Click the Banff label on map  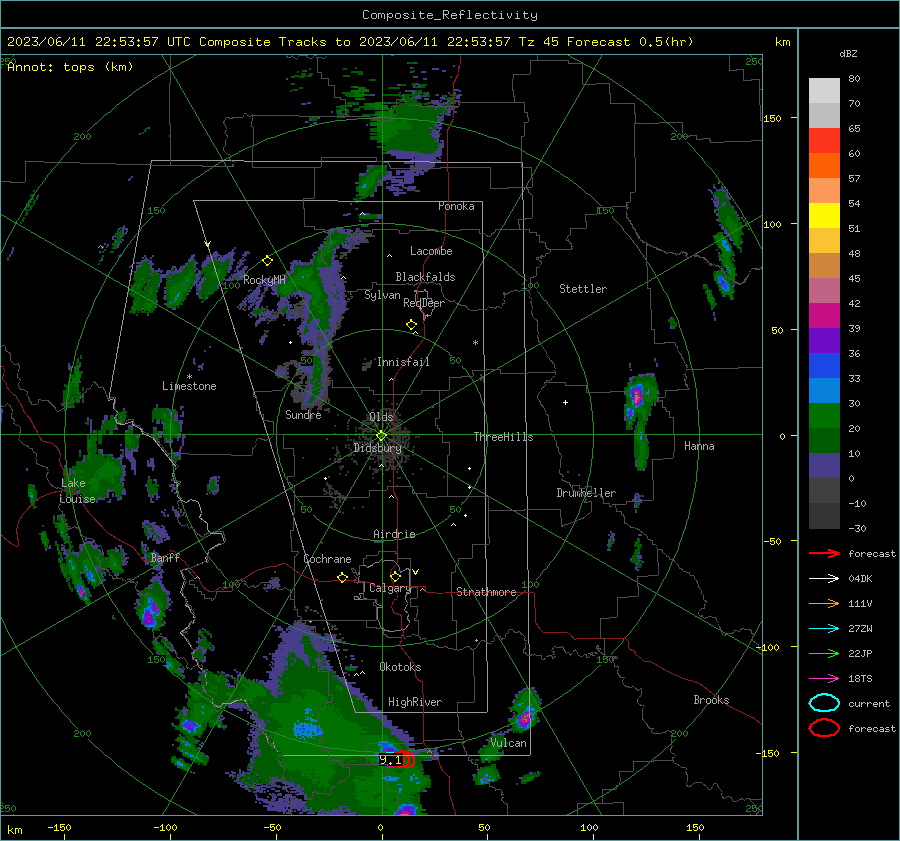click(x=165, y=558)
